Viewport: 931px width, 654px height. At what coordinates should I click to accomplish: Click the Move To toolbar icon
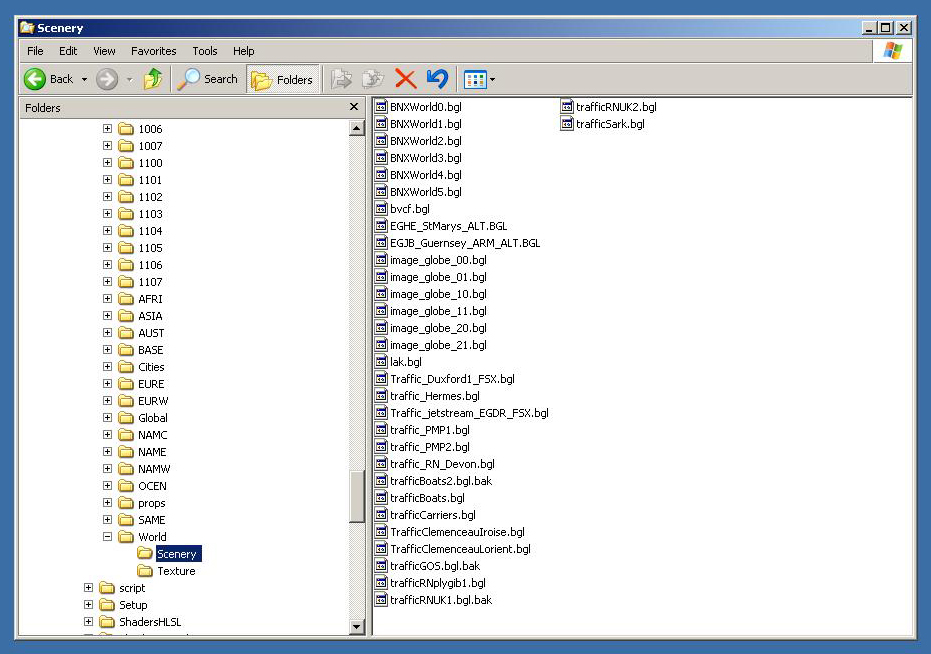coord(341,79)
